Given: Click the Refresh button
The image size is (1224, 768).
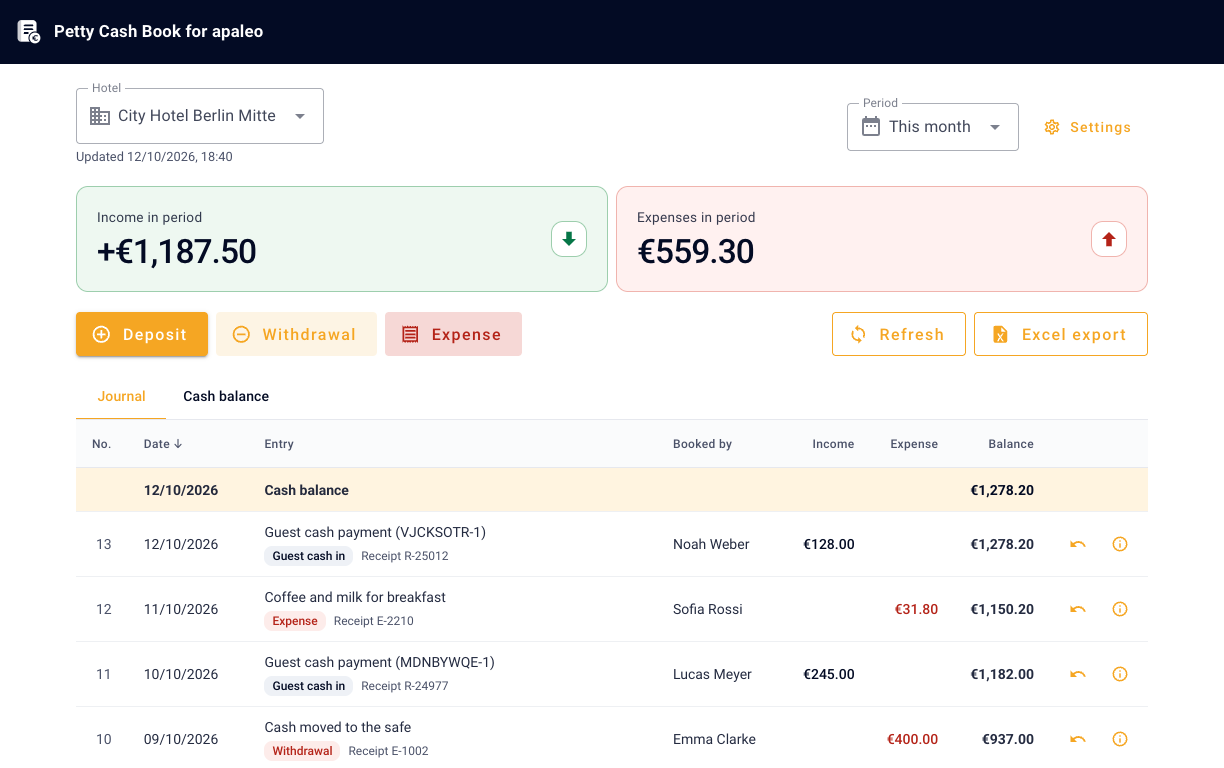Looking at the screenshot, I should (x=899, y=334).
